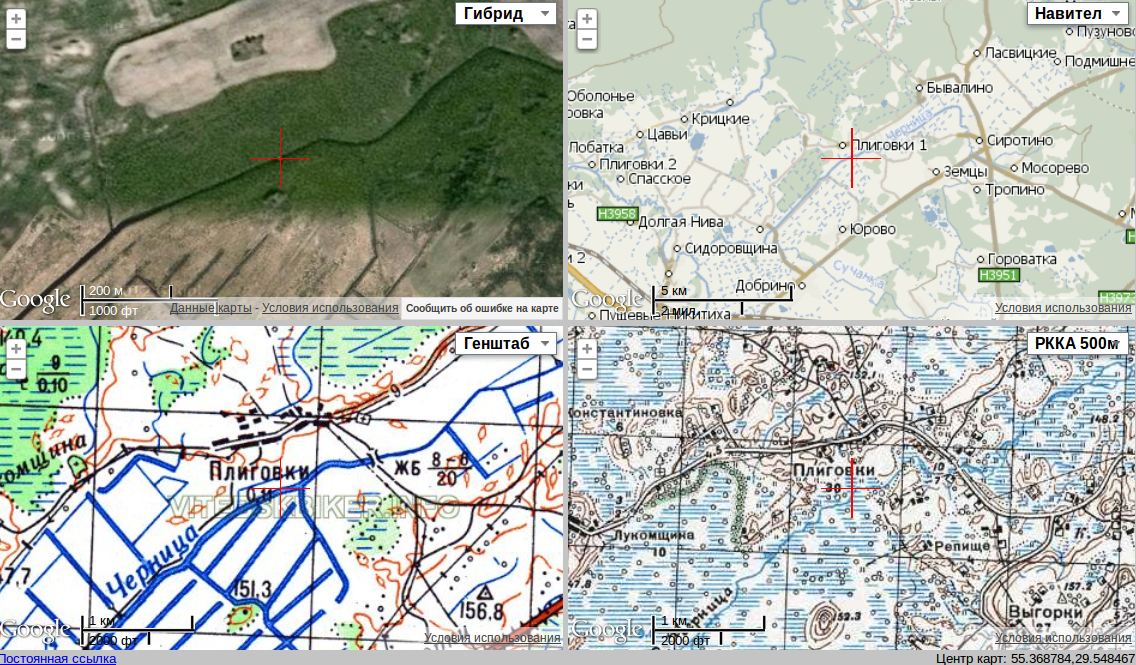Click Плиговки 1 village on Навител map
Viewport: 1136px width, 665px height.
point(888,145)
